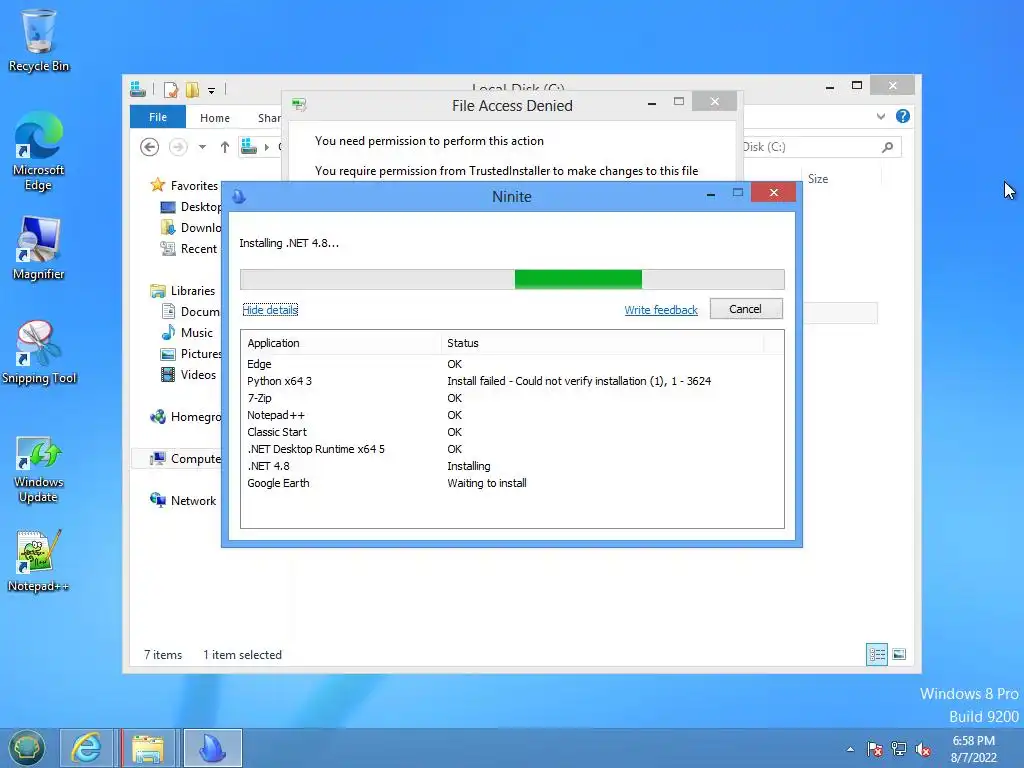Open the Recycle Bin desktop icon
This screenshot has width=1024, height=768.
tap(39, 40)
